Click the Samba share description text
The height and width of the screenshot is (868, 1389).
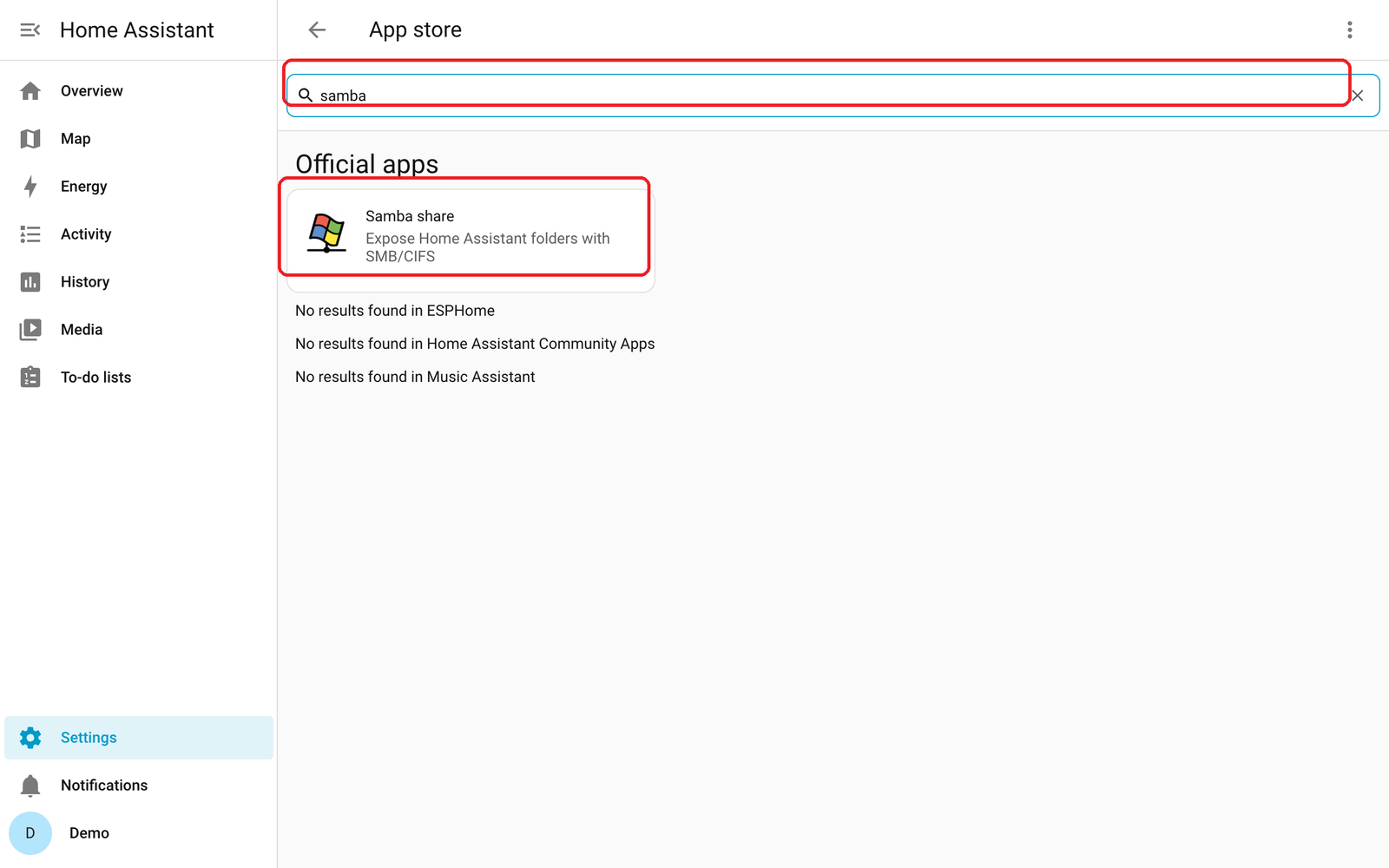tap(488, 247)
